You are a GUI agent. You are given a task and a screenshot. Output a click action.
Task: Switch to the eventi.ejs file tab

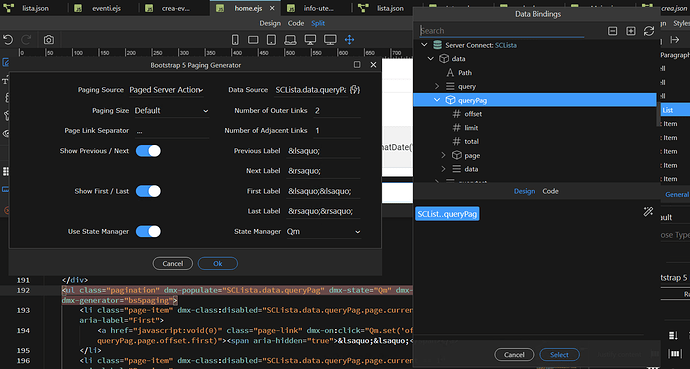click(x=100, y=8)
